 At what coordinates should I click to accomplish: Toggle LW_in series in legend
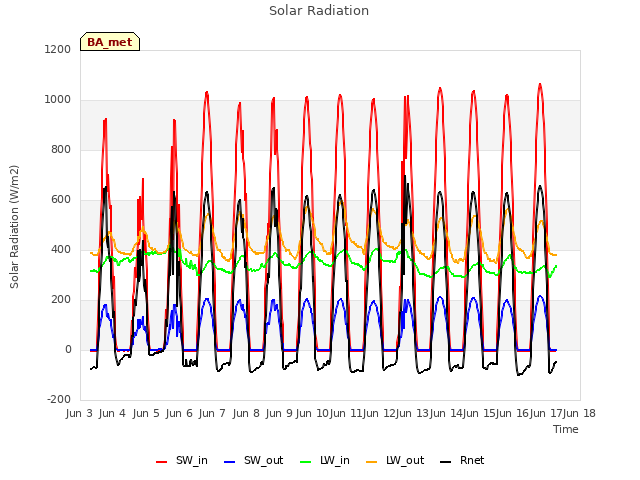325,460
